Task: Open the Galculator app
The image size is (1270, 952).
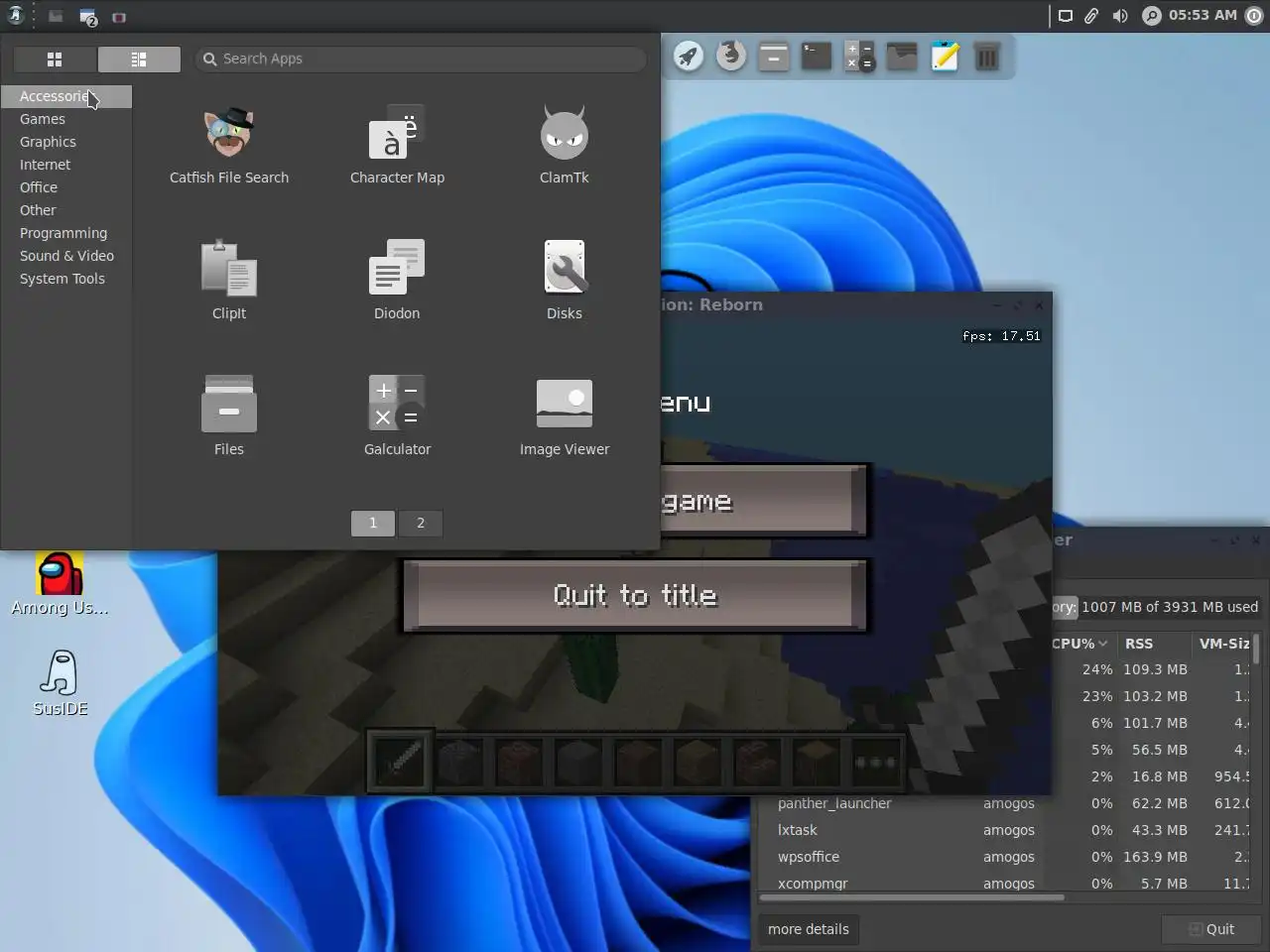Action: pos(397,416)
